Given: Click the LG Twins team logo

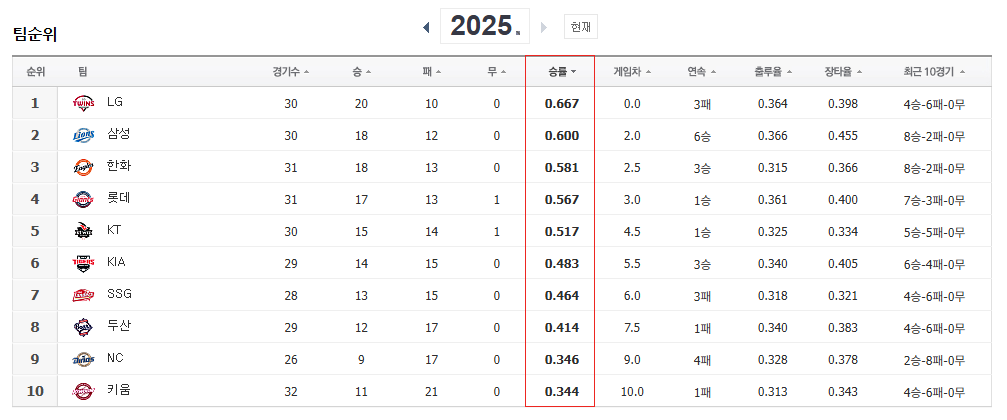Looking at the screenshot, I should 83,103.
